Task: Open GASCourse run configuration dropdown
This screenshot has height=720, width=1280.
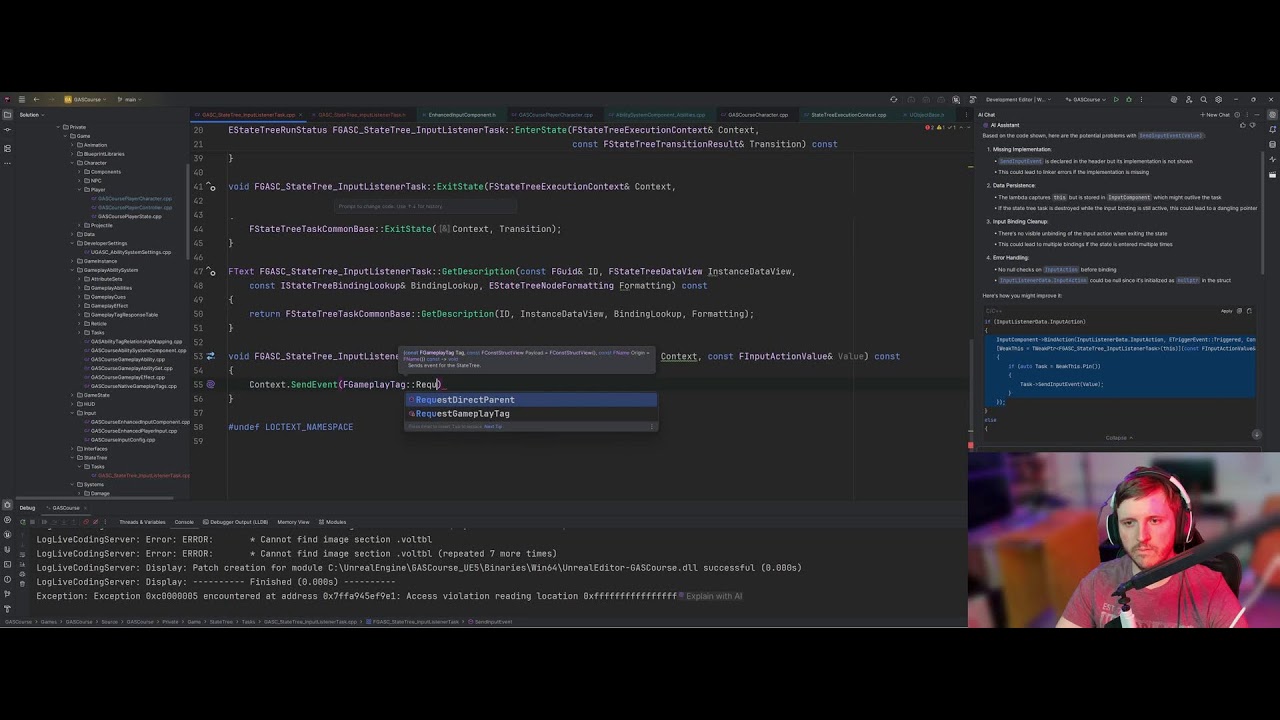Action: pyautogui.click(x=1087, y=99)
